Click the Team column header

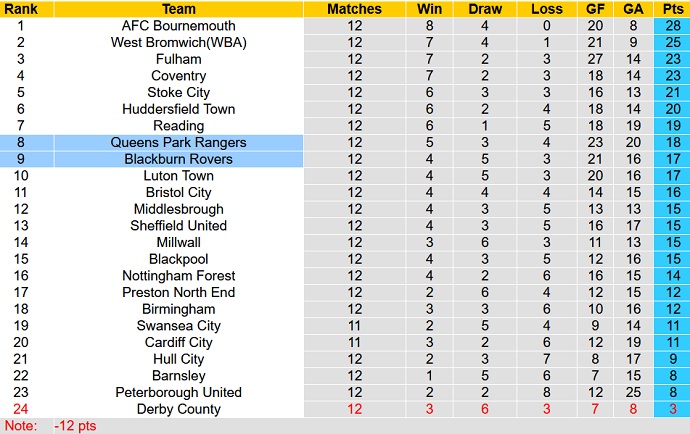pyautogui.click(x=179, y=9)
